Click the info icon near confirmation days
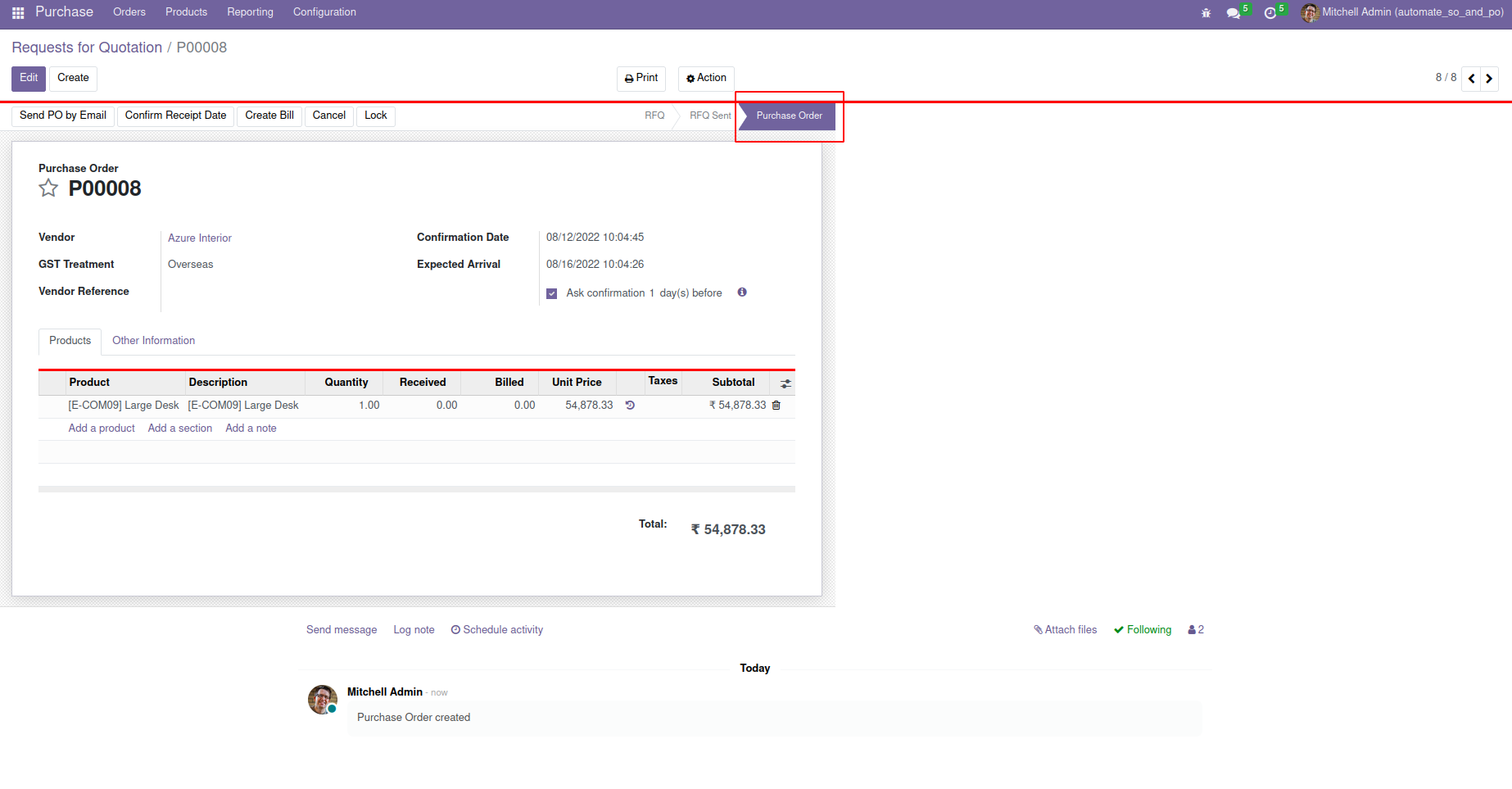 [x=742, y=292]
